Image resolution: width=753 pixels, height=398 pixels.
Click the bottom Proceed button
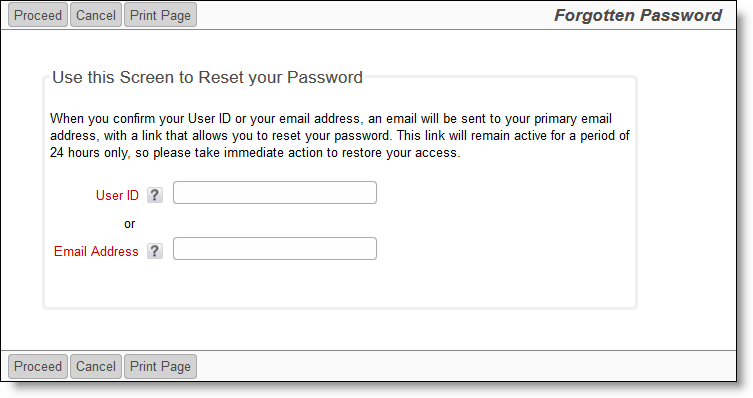38,366
